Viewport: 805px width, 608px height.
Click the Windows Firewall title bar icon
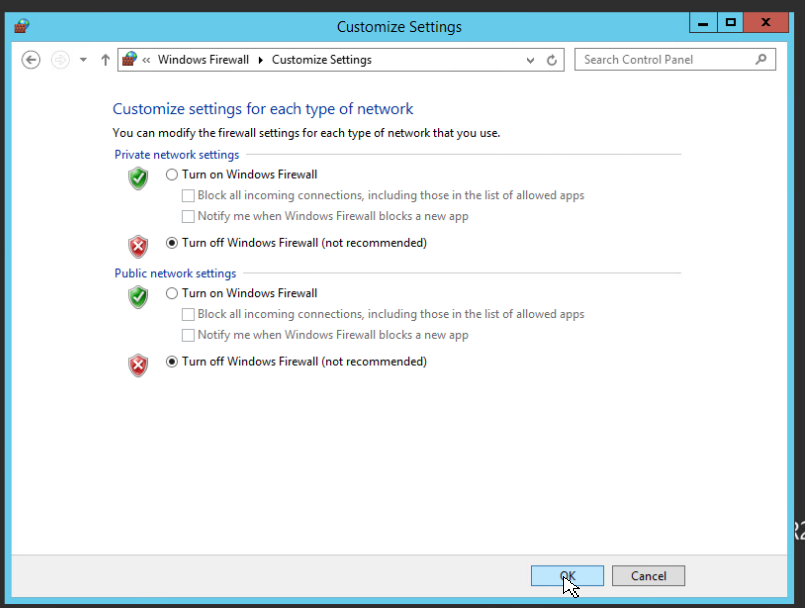pyautogui.click(x=22, y=26)
